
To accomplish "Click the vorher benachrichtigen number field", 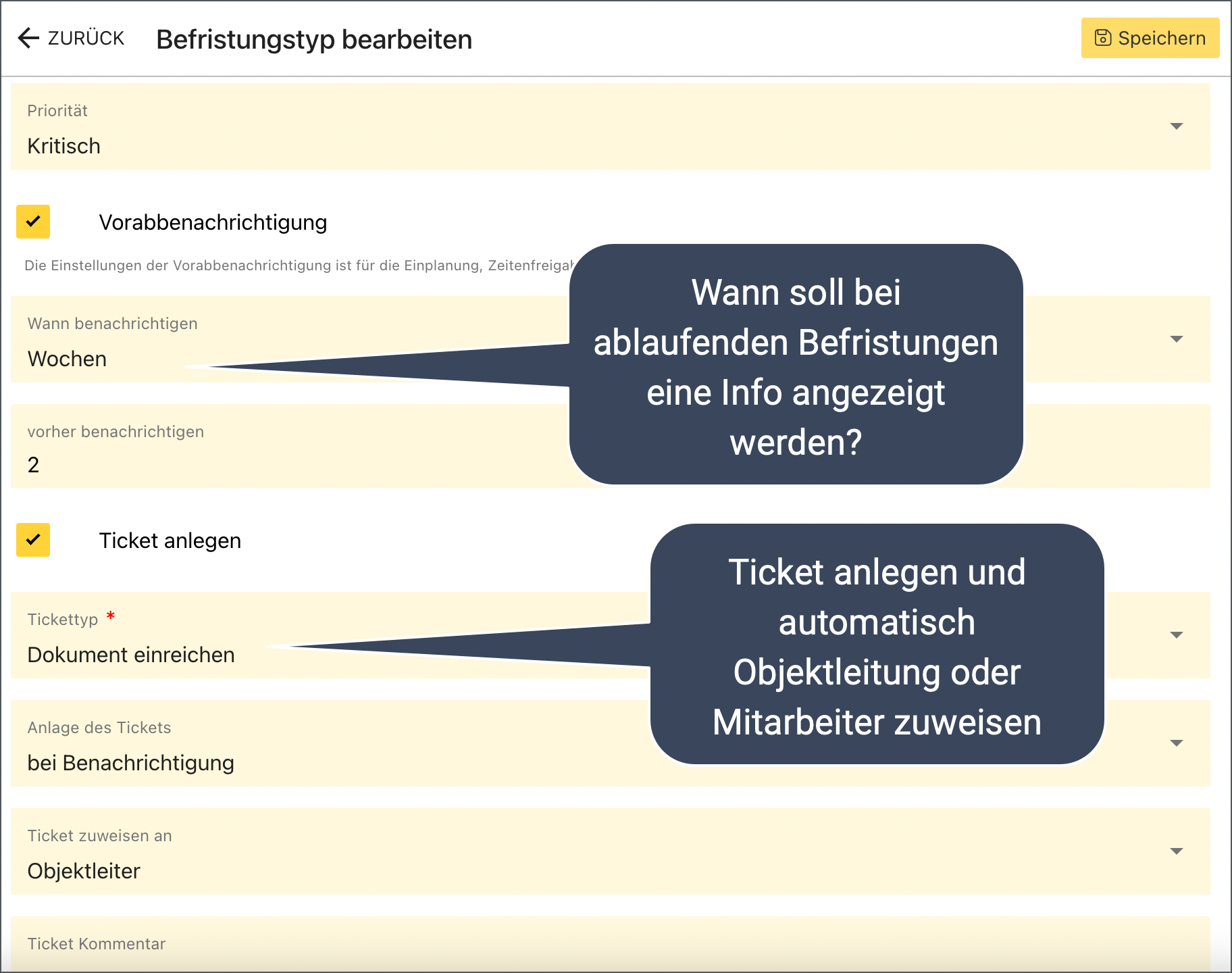I will point(270,464).
